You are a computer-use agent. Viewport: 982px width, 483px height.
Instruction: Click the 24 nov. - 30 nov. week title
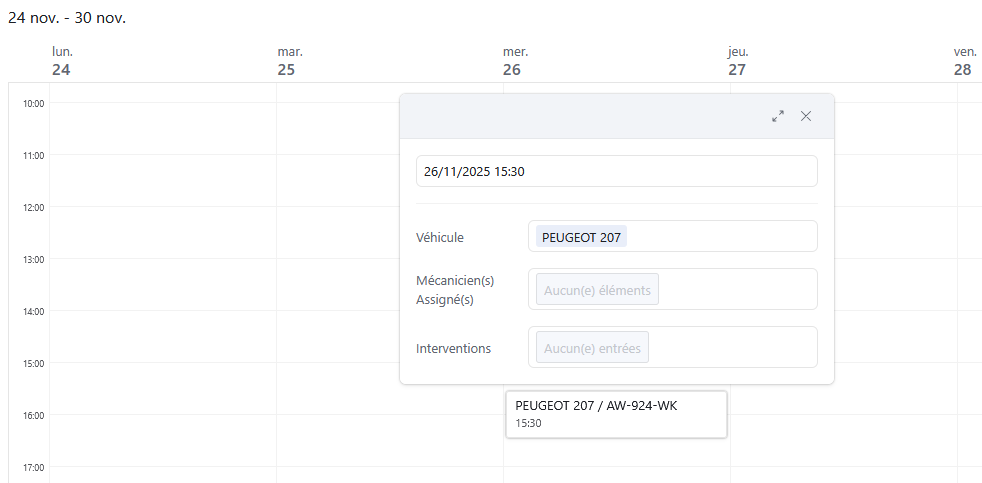67,18
